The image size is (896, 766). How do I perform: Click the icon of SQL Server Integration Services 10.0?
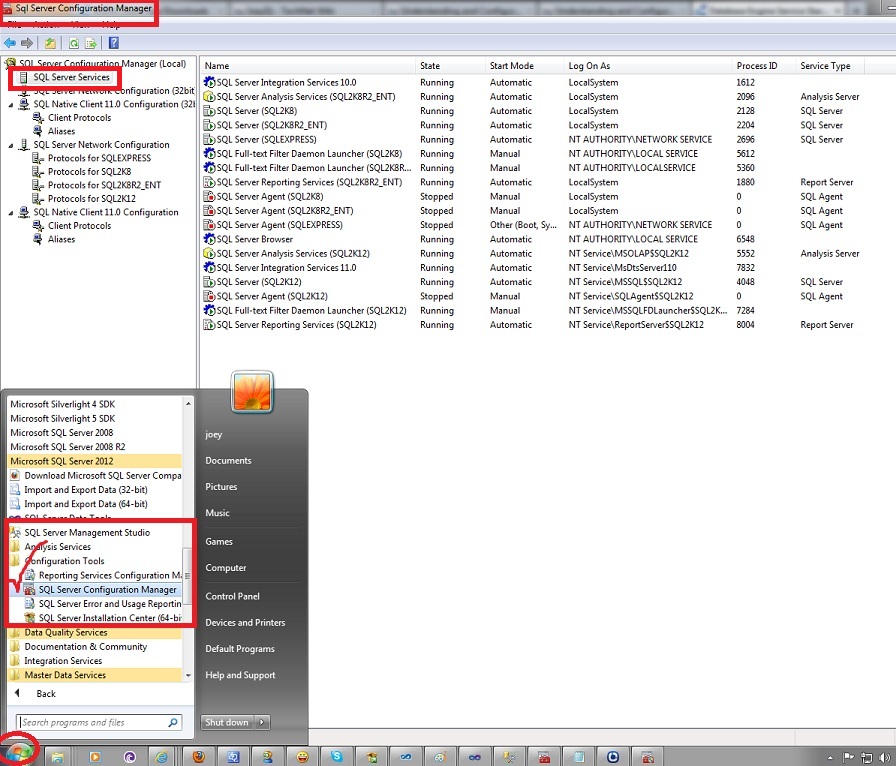(209, 82)
